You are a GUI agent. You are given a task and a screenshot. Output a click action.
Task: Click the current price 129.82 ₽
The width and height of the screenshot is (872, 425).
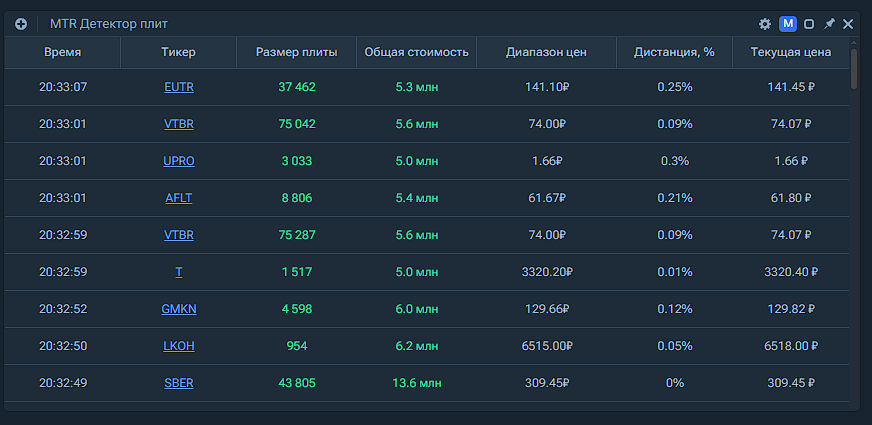(791, 309)
